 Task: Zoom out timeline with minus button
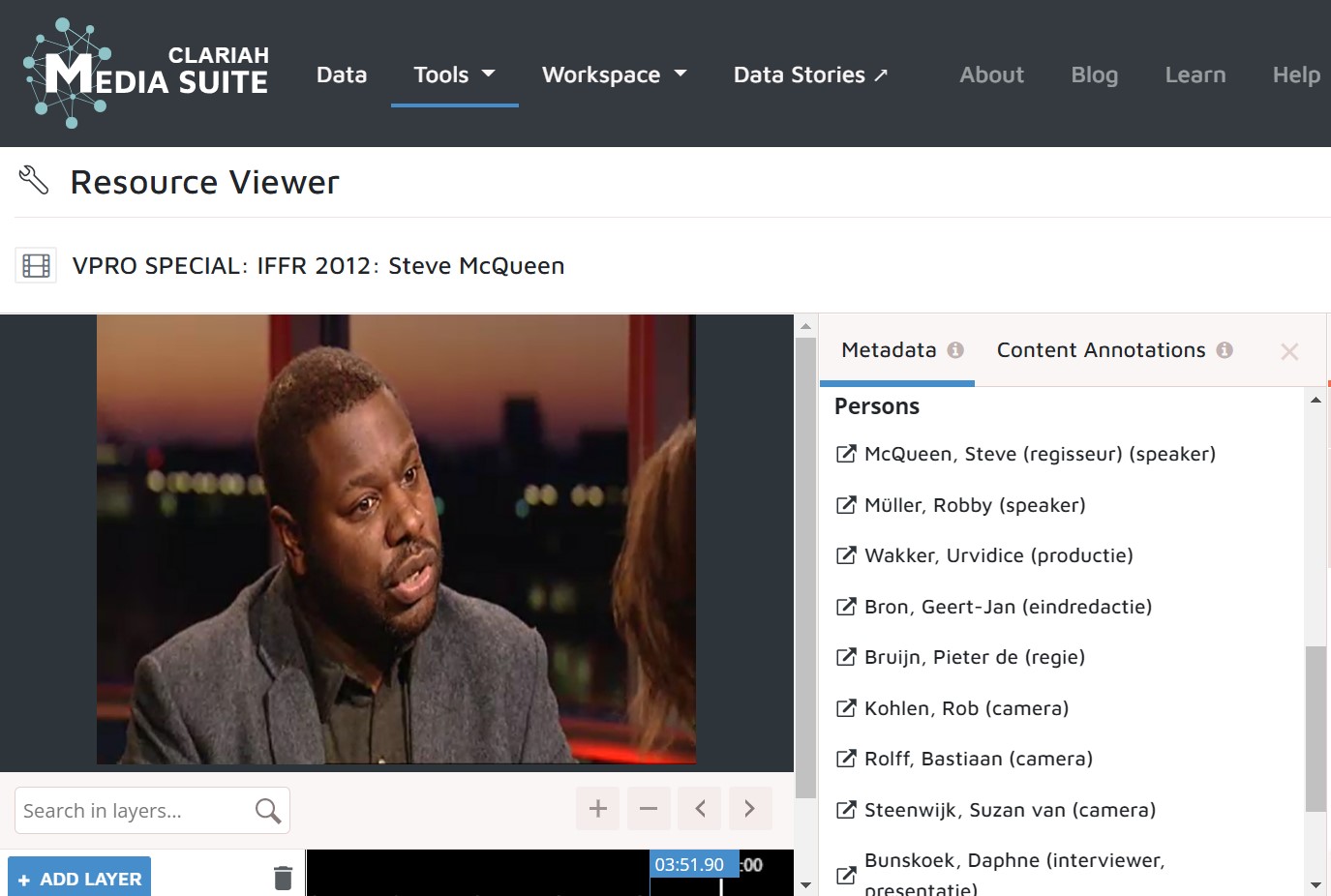[649, 809]
